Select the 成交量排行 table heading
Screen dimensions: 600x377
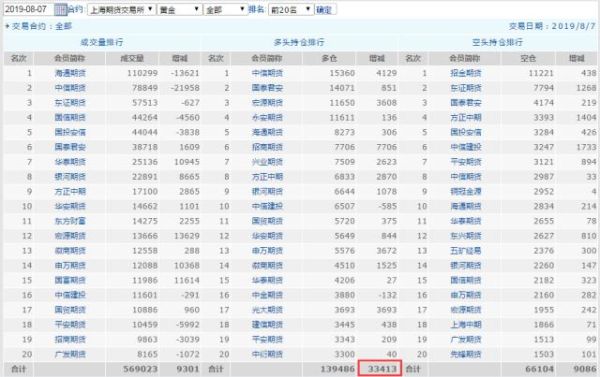tap(102, 42)
